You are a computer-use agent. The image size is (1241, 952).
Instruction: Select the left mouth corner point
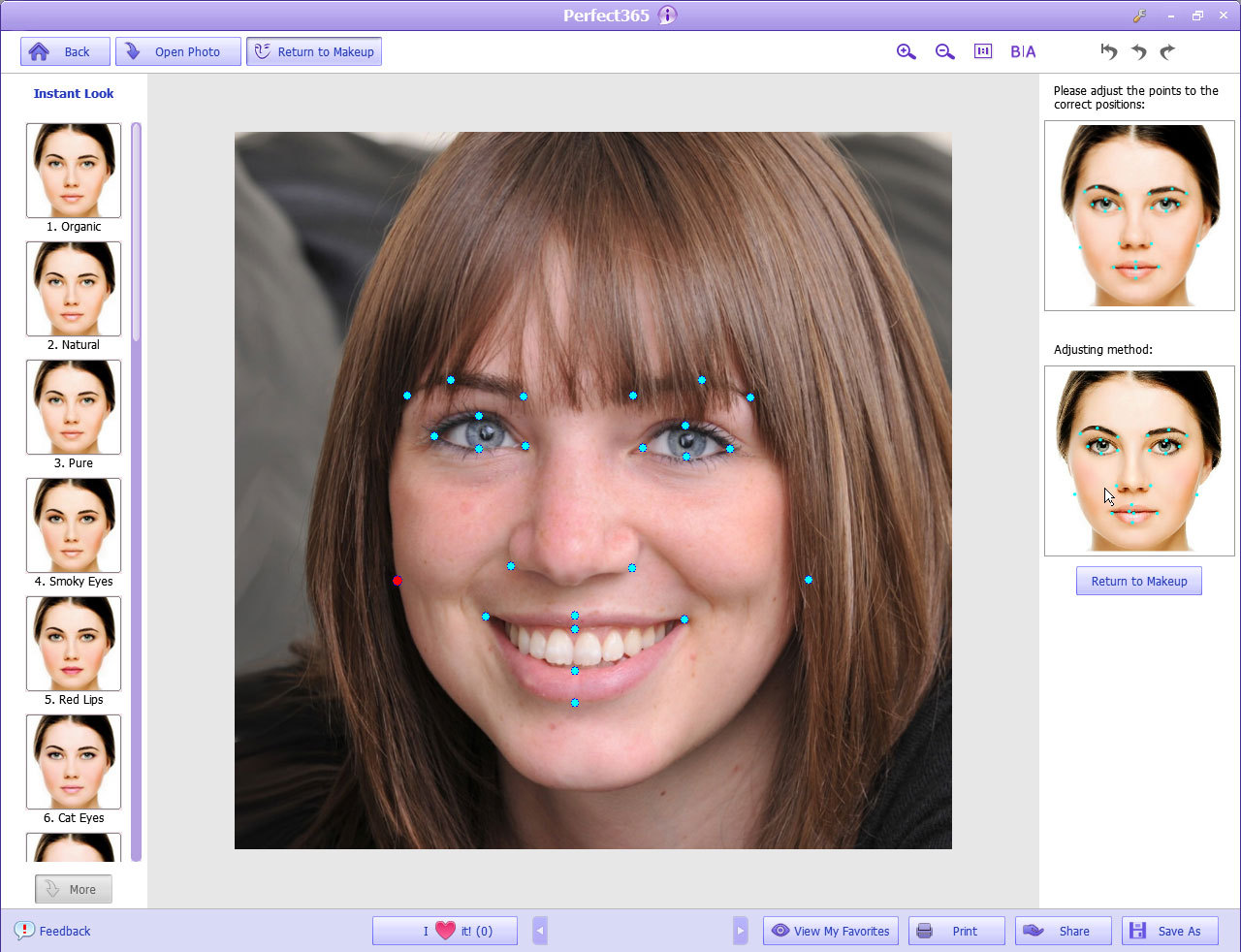coord(486,617)
